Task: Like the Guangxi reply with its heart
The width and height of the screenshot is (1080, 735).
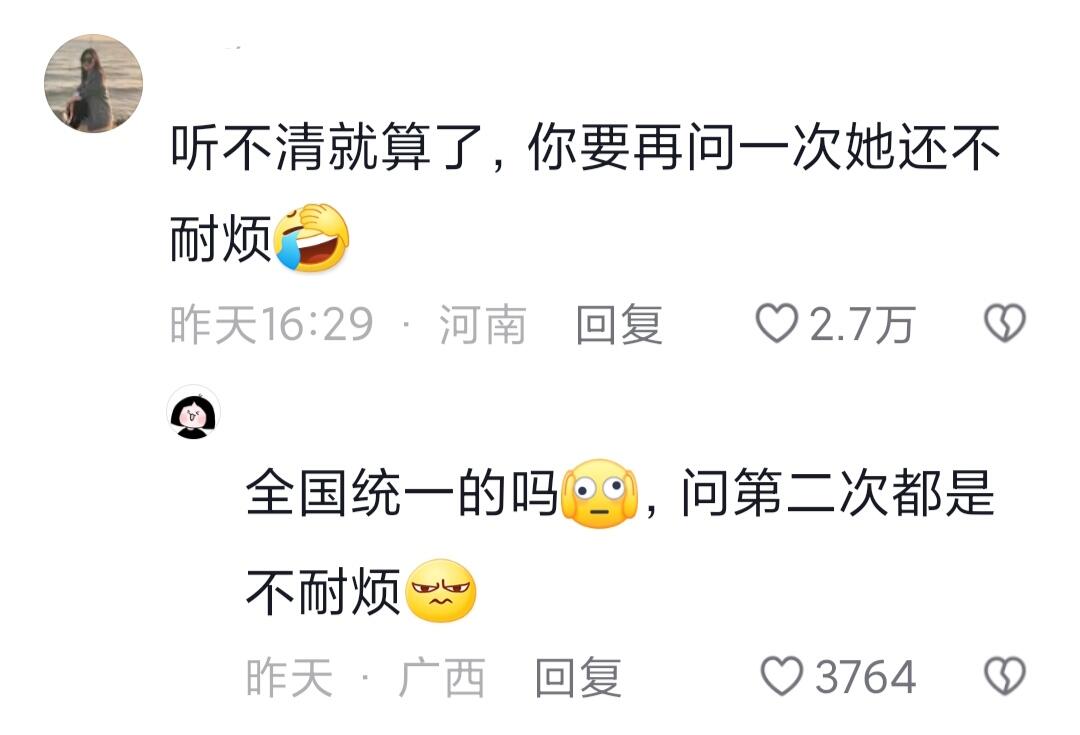Action: pos(782,676)
